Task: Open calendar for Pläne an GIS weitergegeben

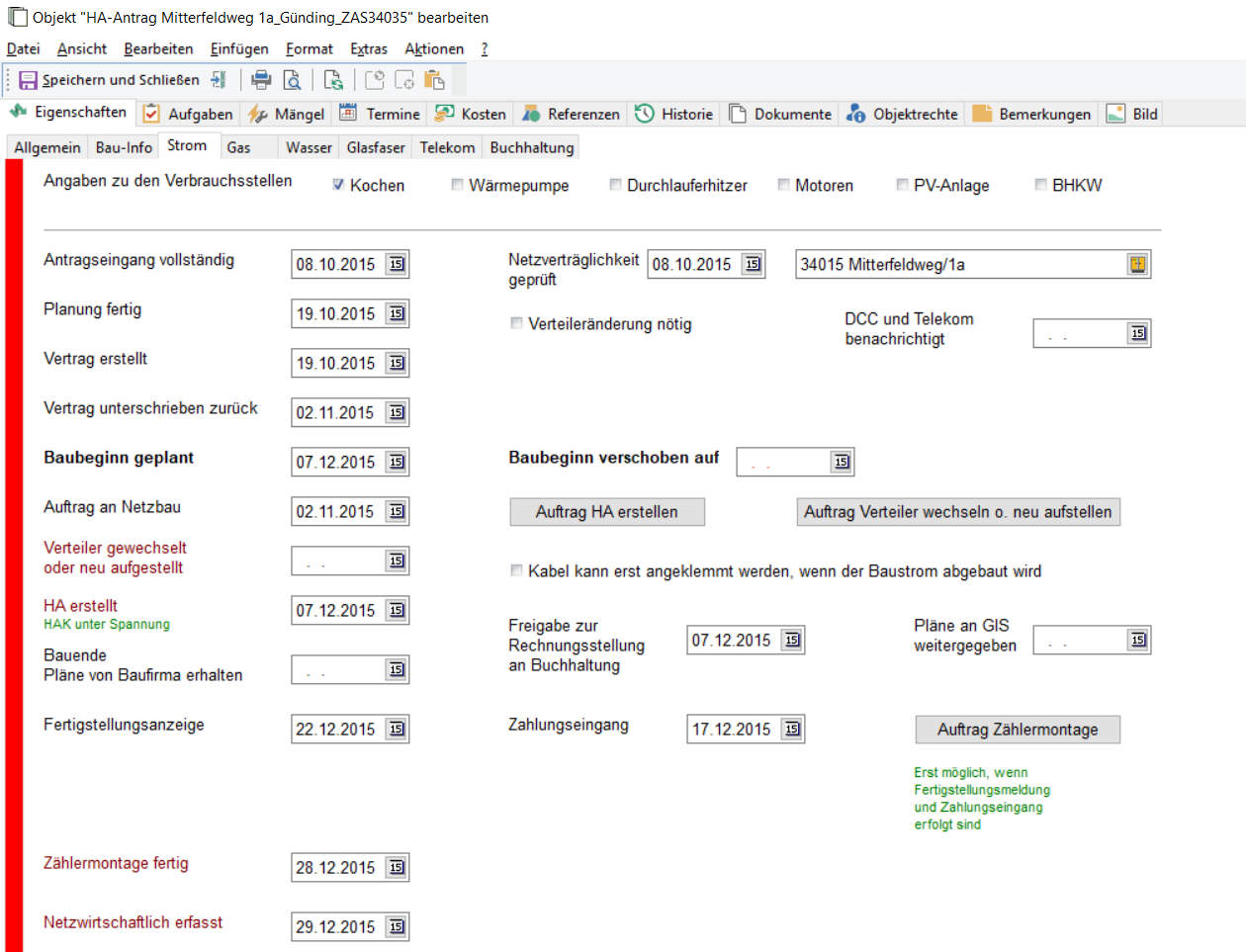Action: click(x=1138, y=640)
